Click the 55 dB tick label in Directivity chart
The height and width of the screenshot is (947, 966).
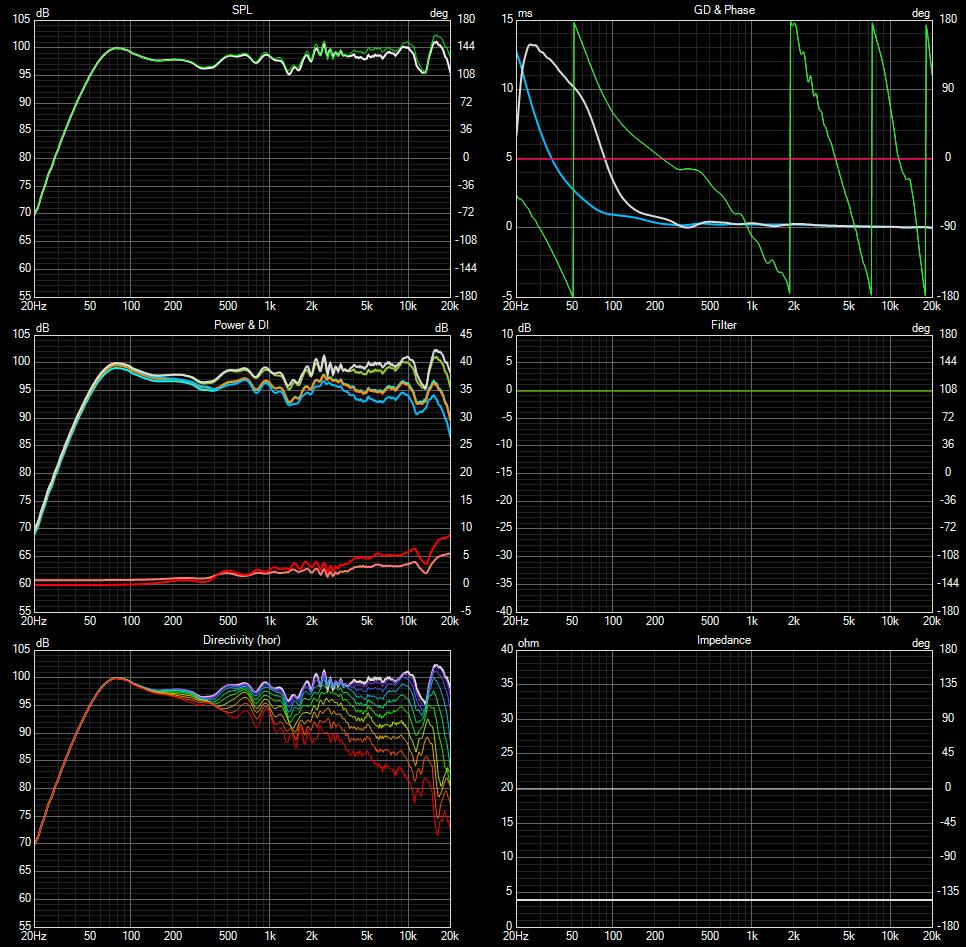click(24, 925)
